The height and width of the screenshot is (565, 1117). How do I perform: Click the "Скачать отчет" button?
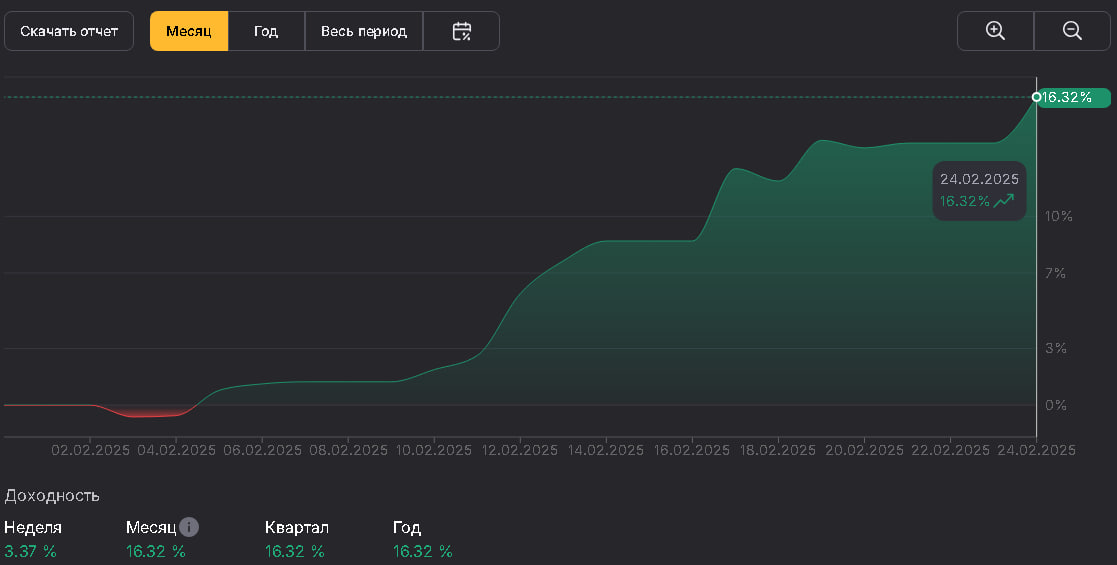coord(69,31)
